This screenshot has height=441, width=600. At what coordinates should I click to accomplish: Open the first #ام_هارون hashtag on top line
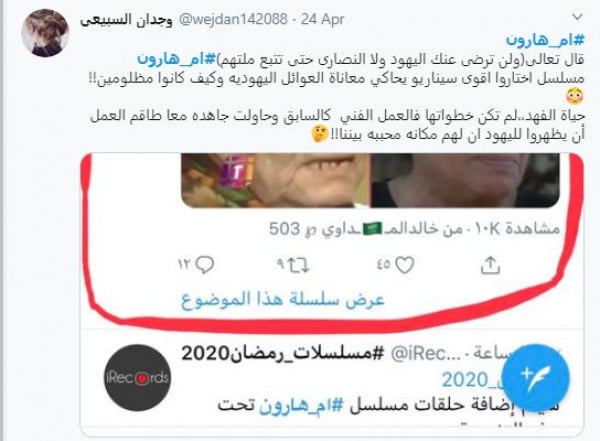click(x=545, y=39)
